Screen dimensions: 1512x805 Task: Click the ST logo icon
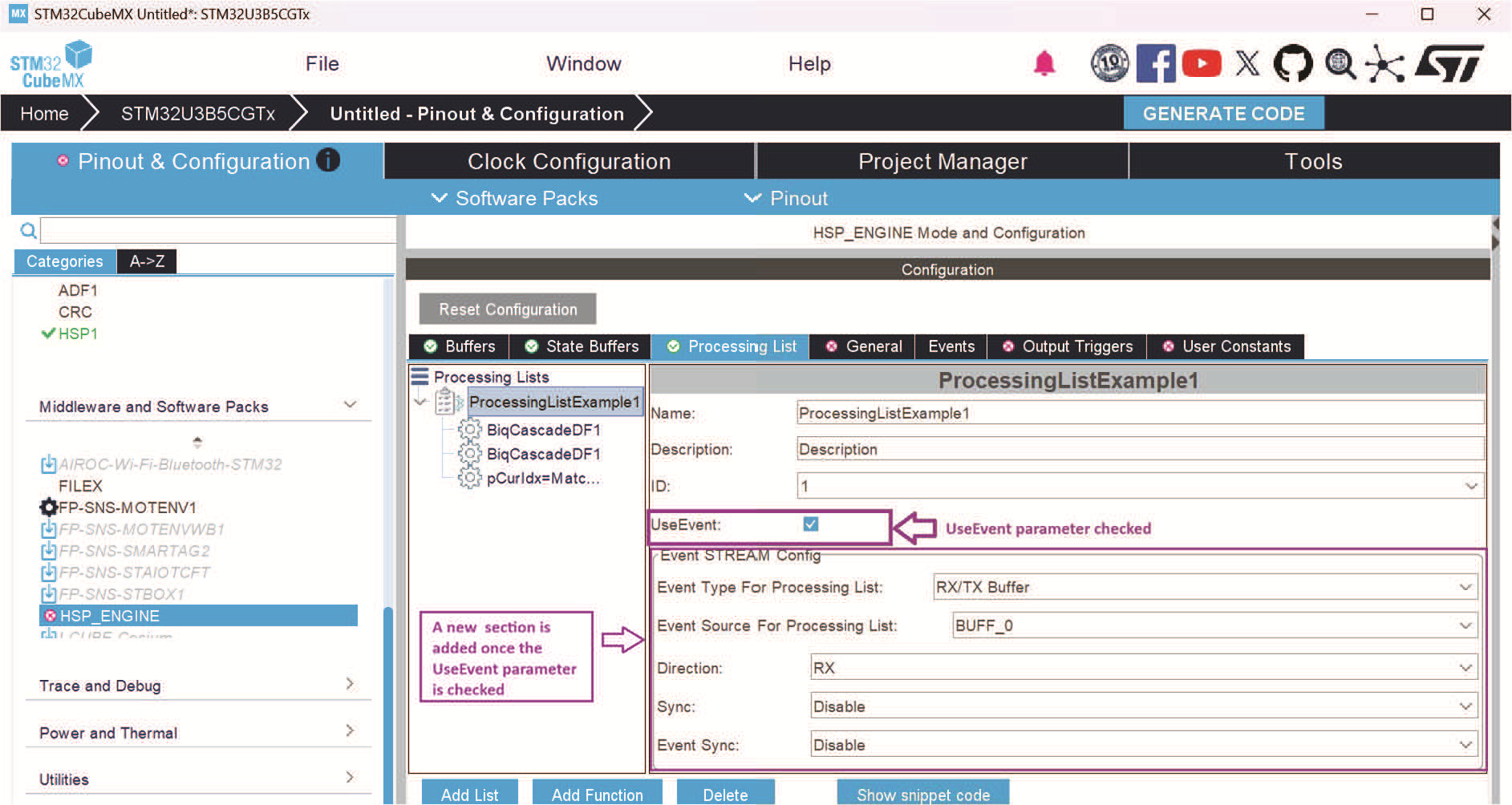pyautogui.click(x=1449, y=63)
